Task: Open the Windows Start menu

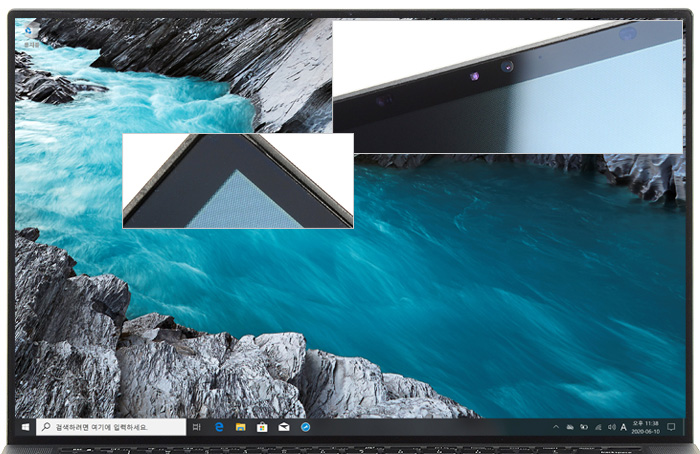Action: (25, 427)
